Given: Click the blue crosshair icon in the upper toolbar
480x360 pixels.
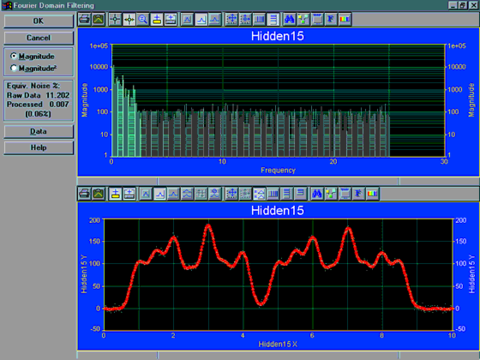Looking at the screenshot, I should click(x=115, y=19).
